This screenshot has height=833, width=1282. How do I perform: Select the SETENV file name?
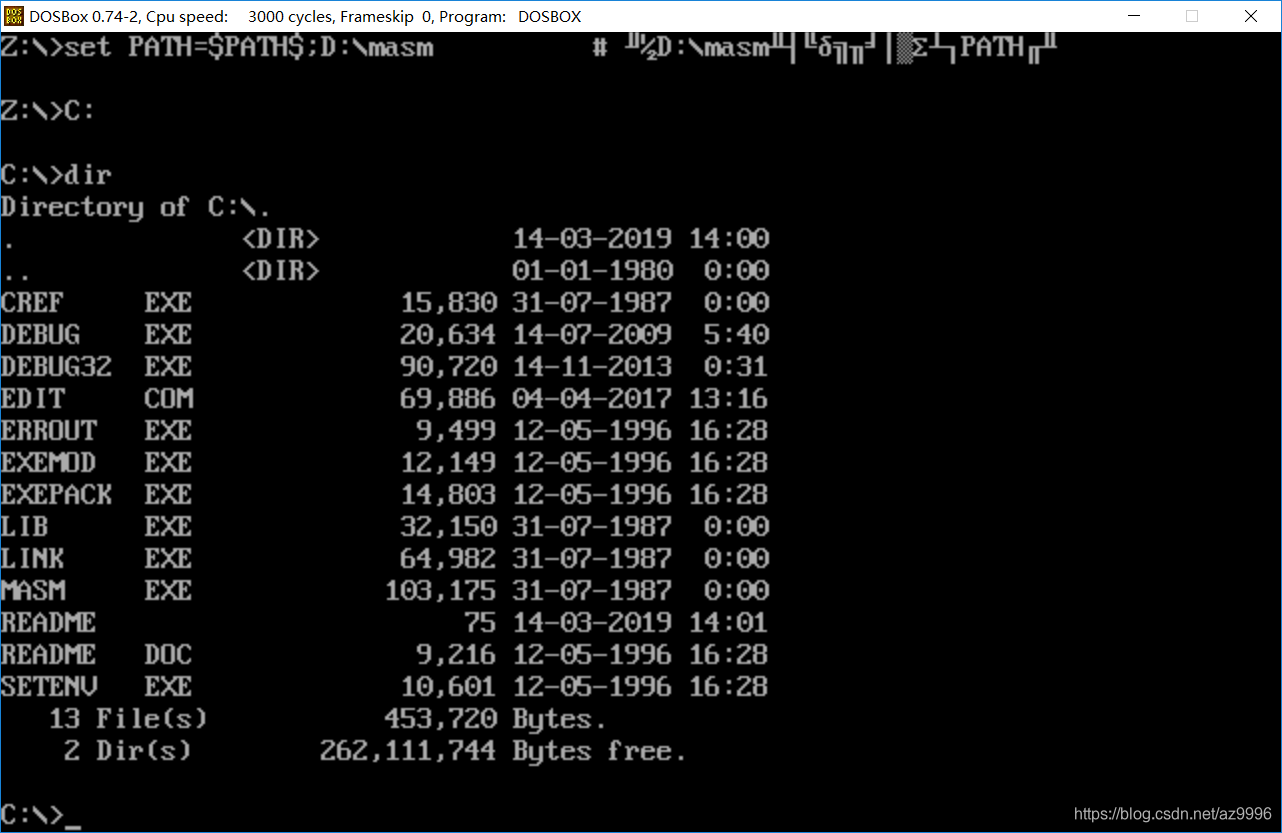click(48, 687)
